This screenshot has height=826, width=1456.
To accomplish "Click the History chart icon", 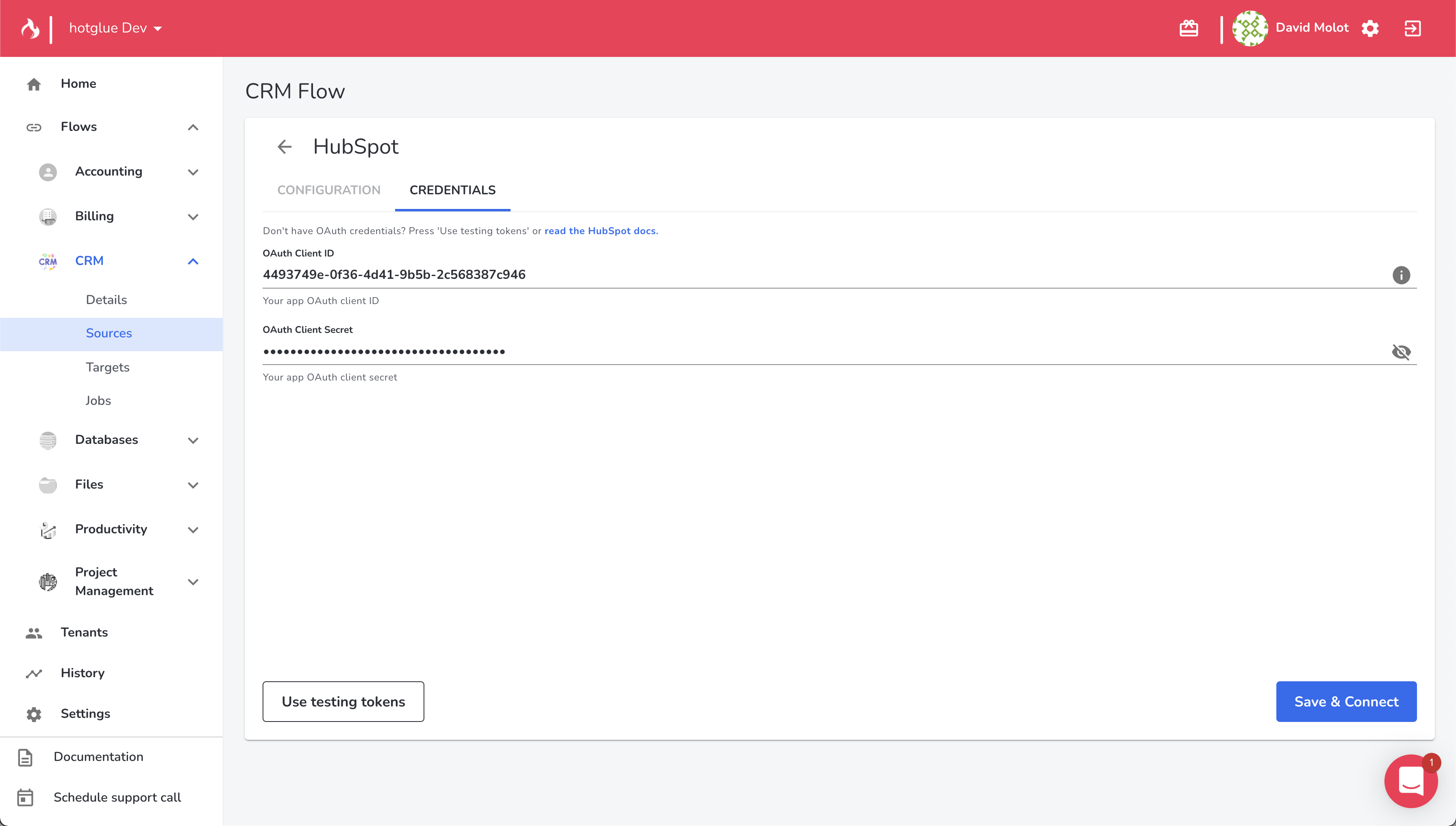I will click(x=33, y=674).
